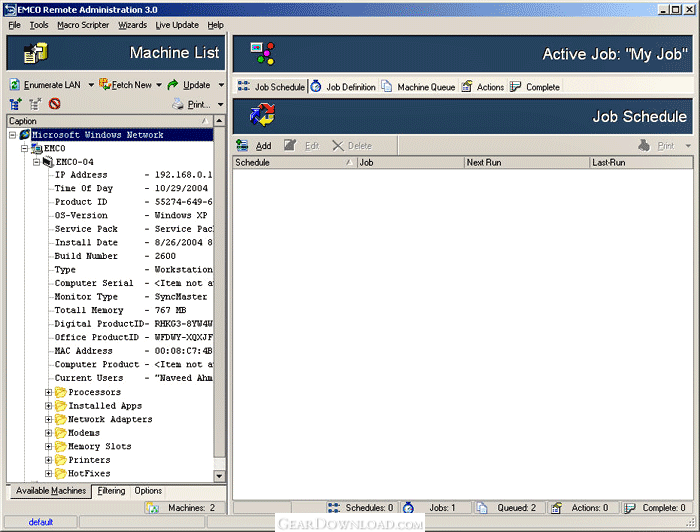
Task: Collapse the Microsoft Windows Network node
Action: coord(13,135)
